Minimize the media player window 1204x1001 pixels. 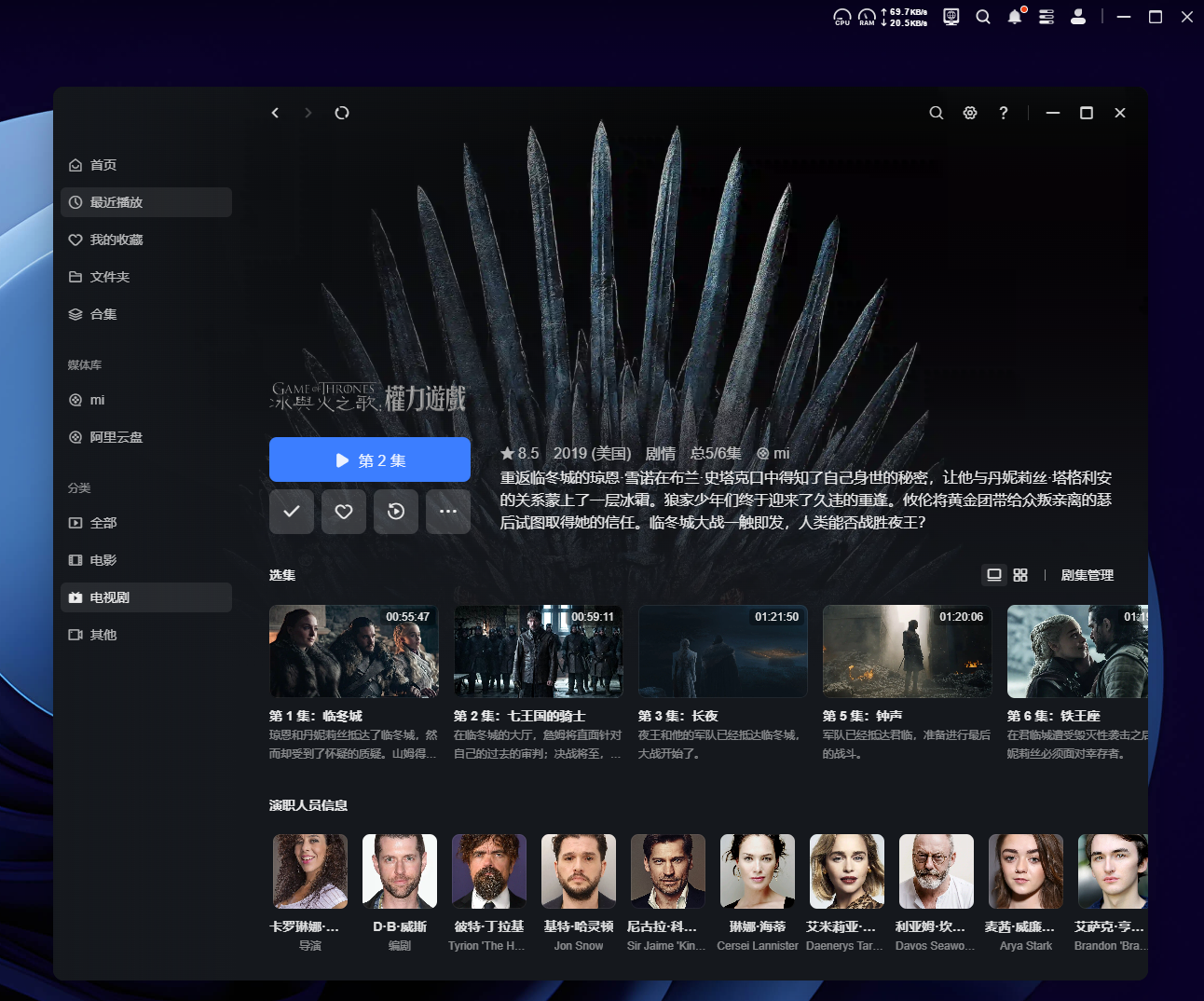click(x=1053, y=113)
